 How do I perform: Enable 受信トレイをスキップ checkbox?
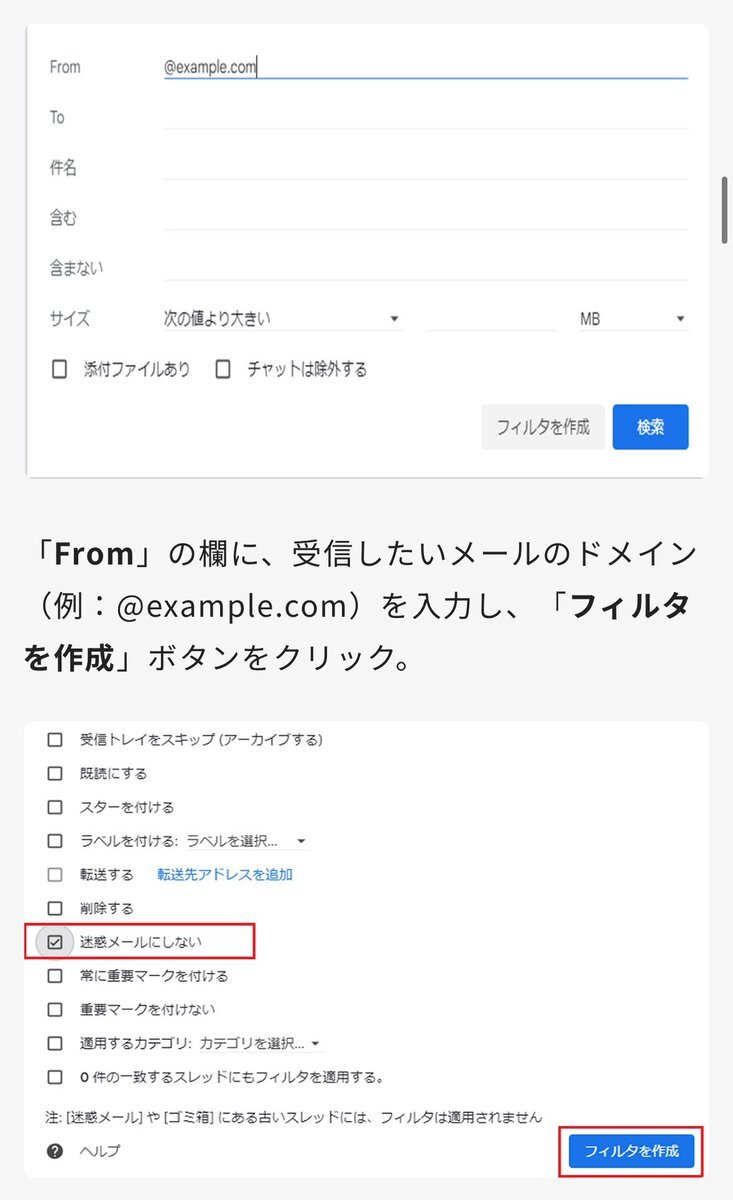(x=55, y=740)
